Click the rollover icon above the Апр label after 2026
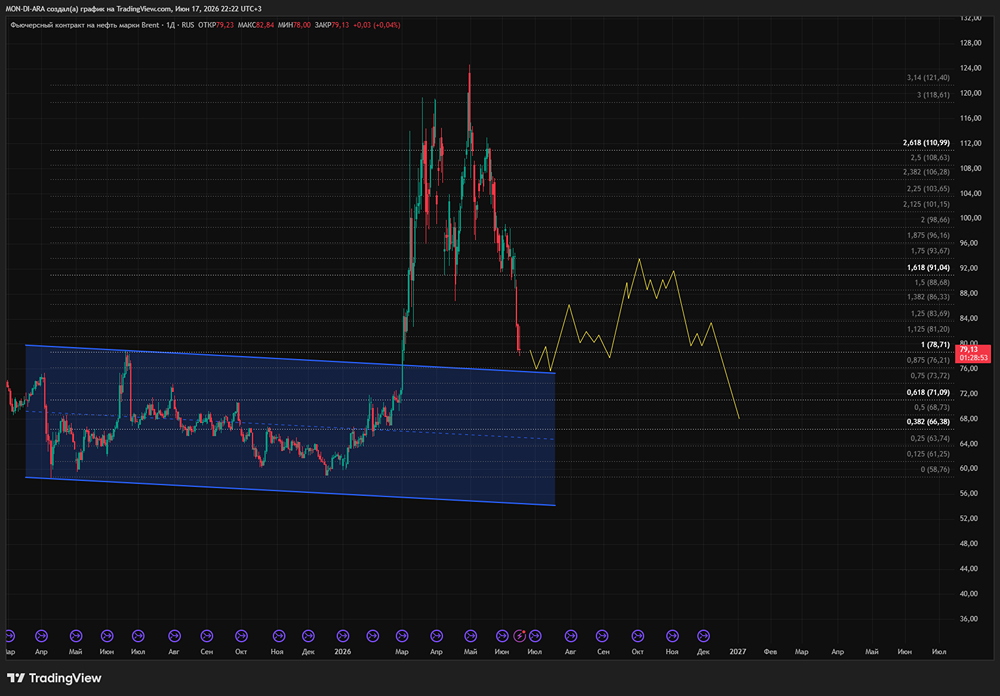1000x696 pixels. click(436, 635)
